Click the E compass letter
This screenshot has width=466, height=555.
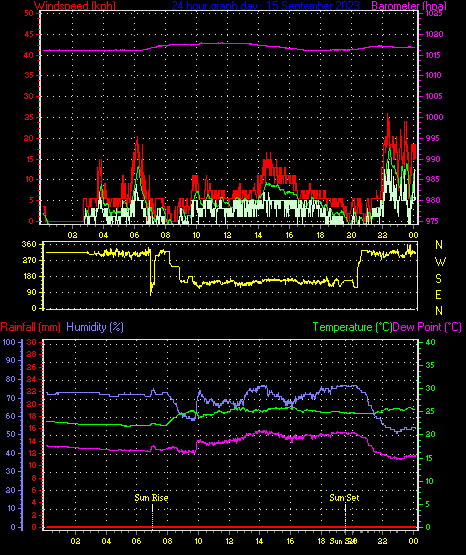[x=439, y=294]
